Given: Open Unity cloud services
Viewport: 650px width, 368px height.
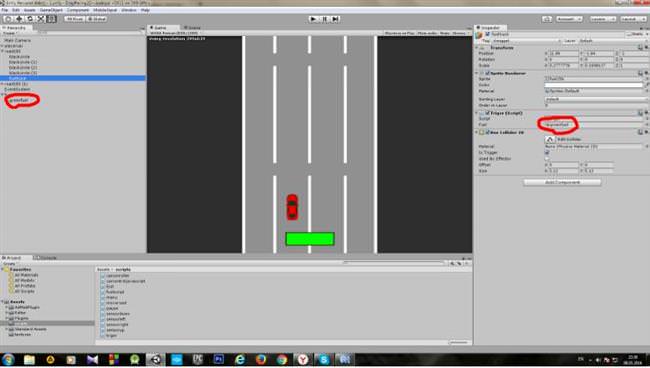Looking at the screenshot, I should coord(547,19).
